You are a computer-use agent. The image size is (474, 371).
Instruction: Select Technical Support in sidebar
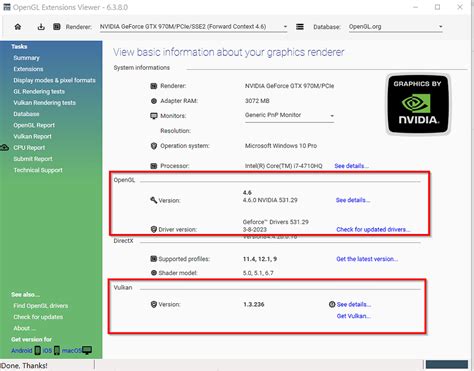click(x=38, y=170)
